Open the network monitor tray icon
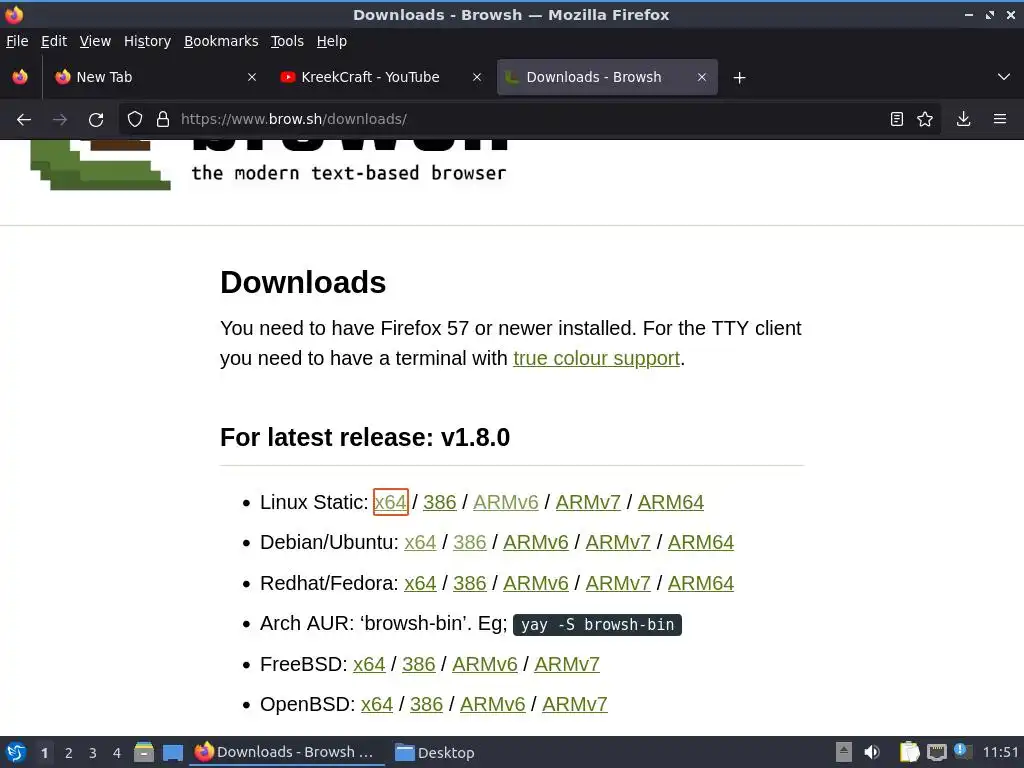The image size is (1024, 768). pos(937,752)
